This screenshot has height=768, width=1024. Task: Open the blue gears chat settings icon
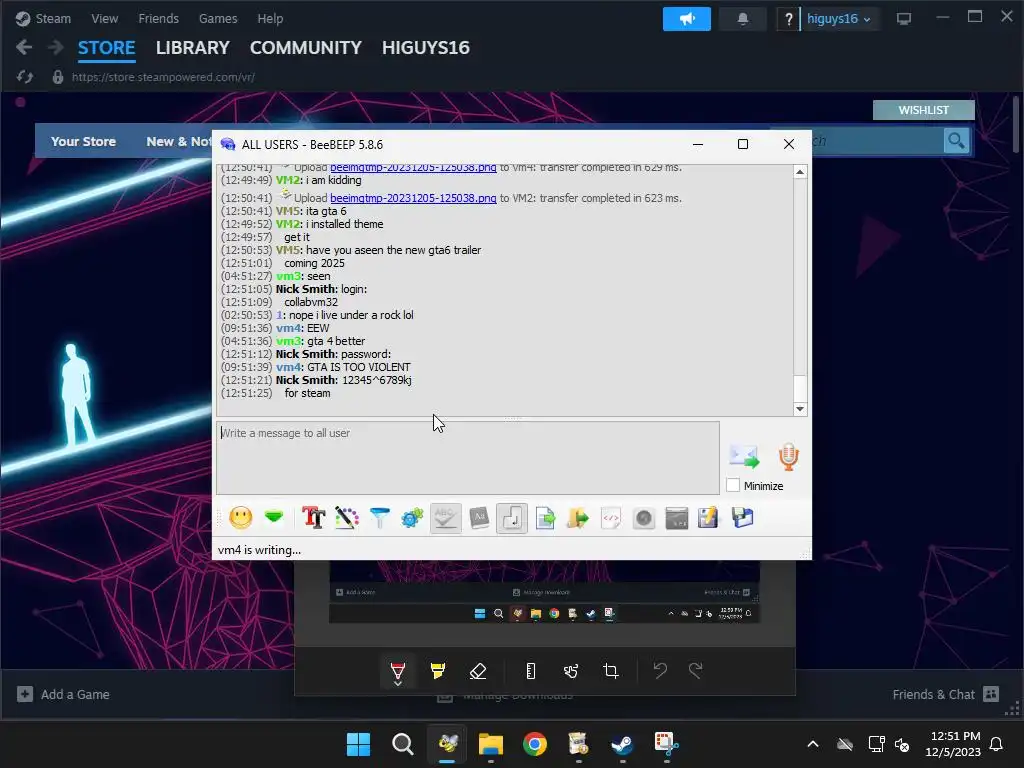tap(412, 518)
